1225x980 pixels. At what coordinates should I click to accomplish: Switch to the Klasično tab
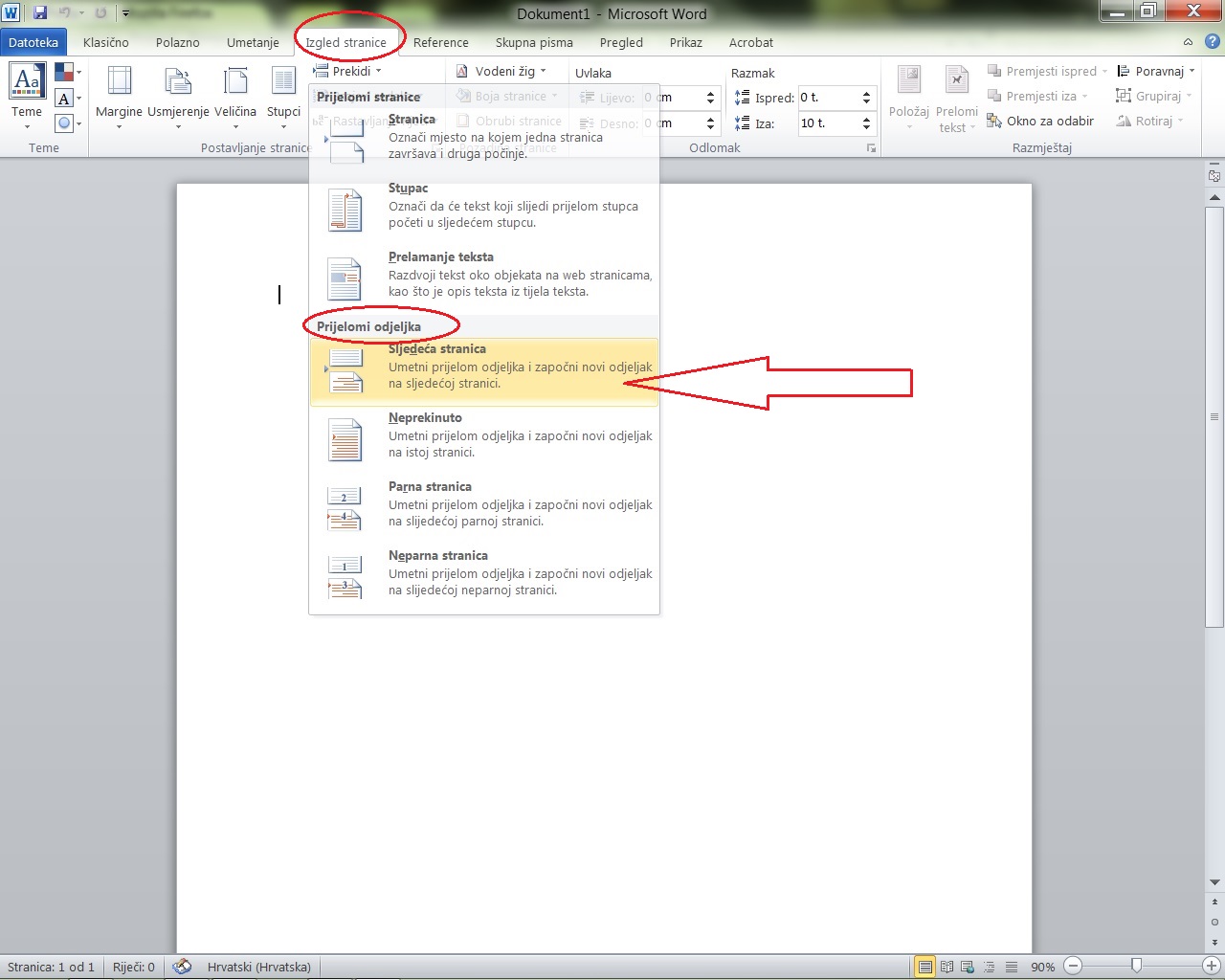click(x=106, y=42)
